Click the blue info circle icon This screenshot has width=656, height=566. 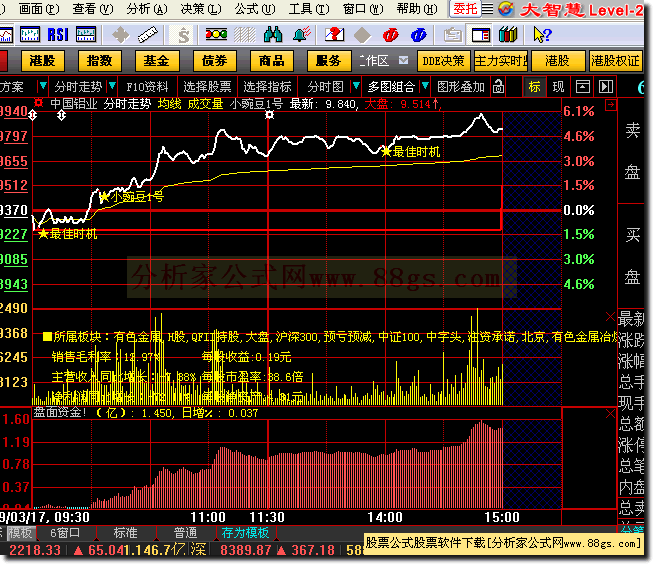click(x=418, y=35)
